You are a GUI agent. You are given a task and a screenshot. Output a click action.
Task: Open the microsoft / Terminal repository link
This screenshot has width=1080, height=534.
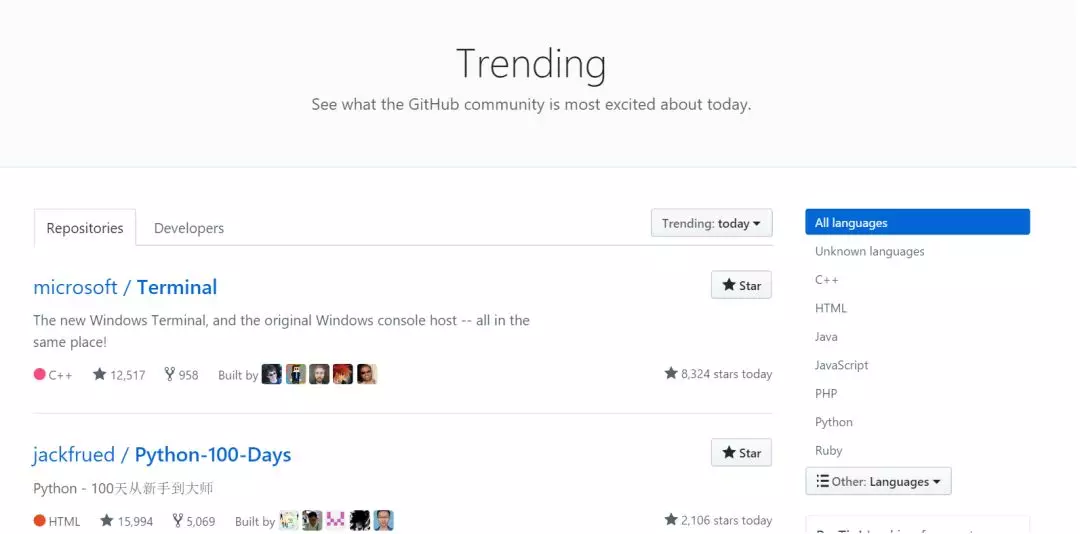click(125, 287)
